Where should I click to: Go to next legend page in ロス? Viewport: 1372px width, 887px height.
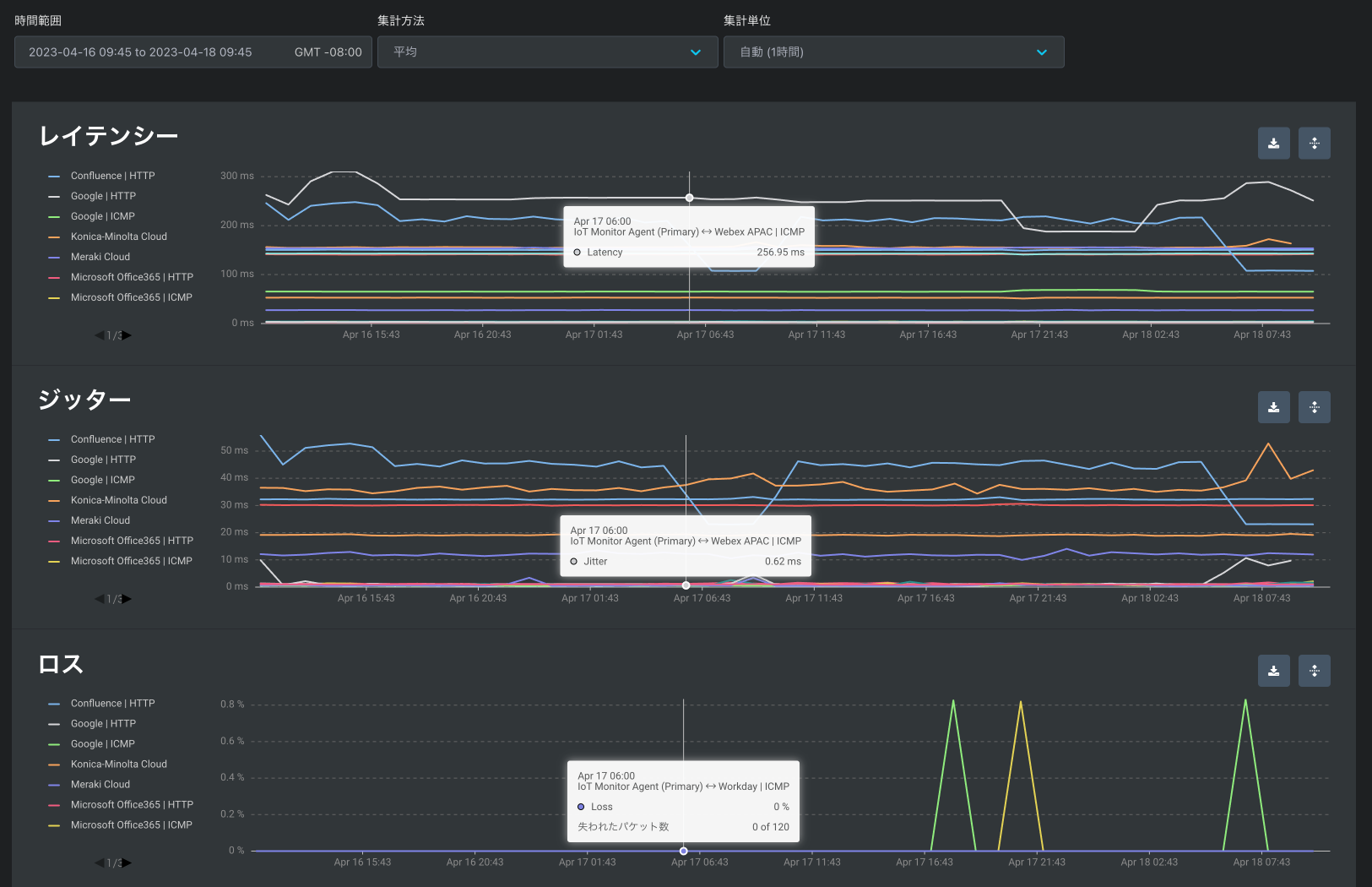click(x=127, y=863)
